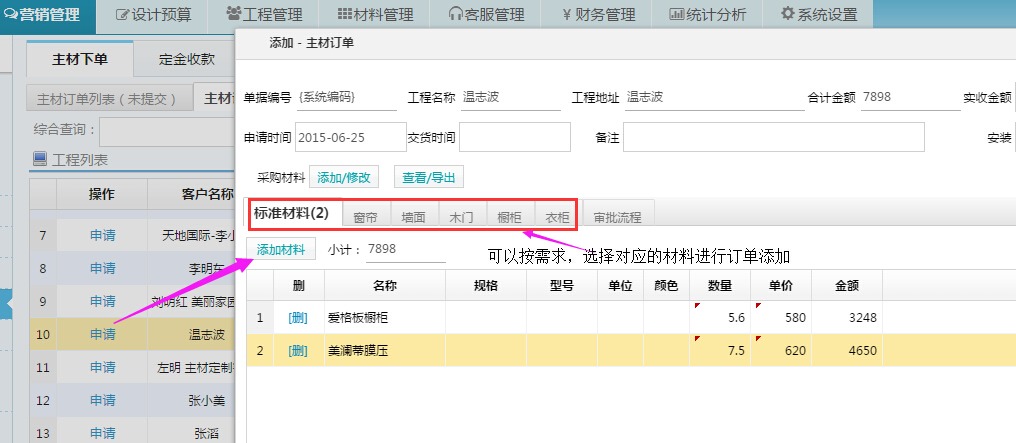Open the 审批流程 tab
This screenshot has height=443, width=1016.
tap(618, 216)
